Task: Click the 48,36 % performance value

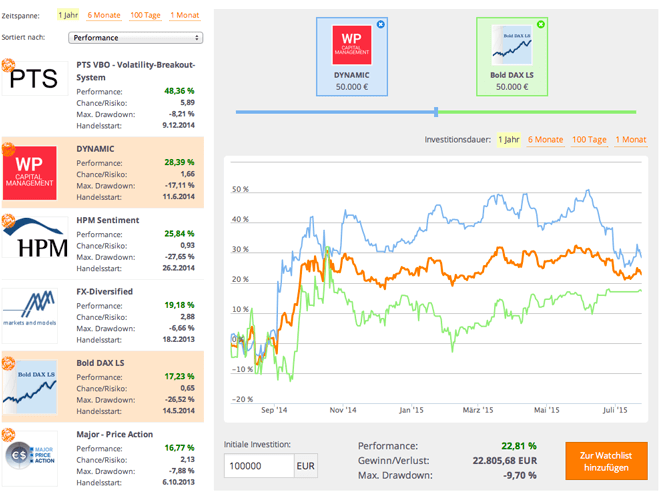Action: coord(179,91)
